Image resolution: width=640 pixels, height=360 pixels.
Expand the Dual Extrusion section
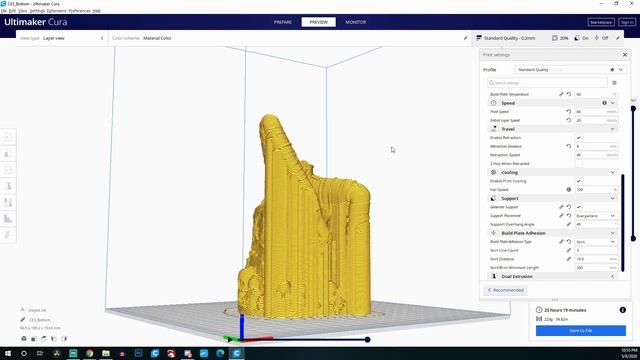point(612,276)
